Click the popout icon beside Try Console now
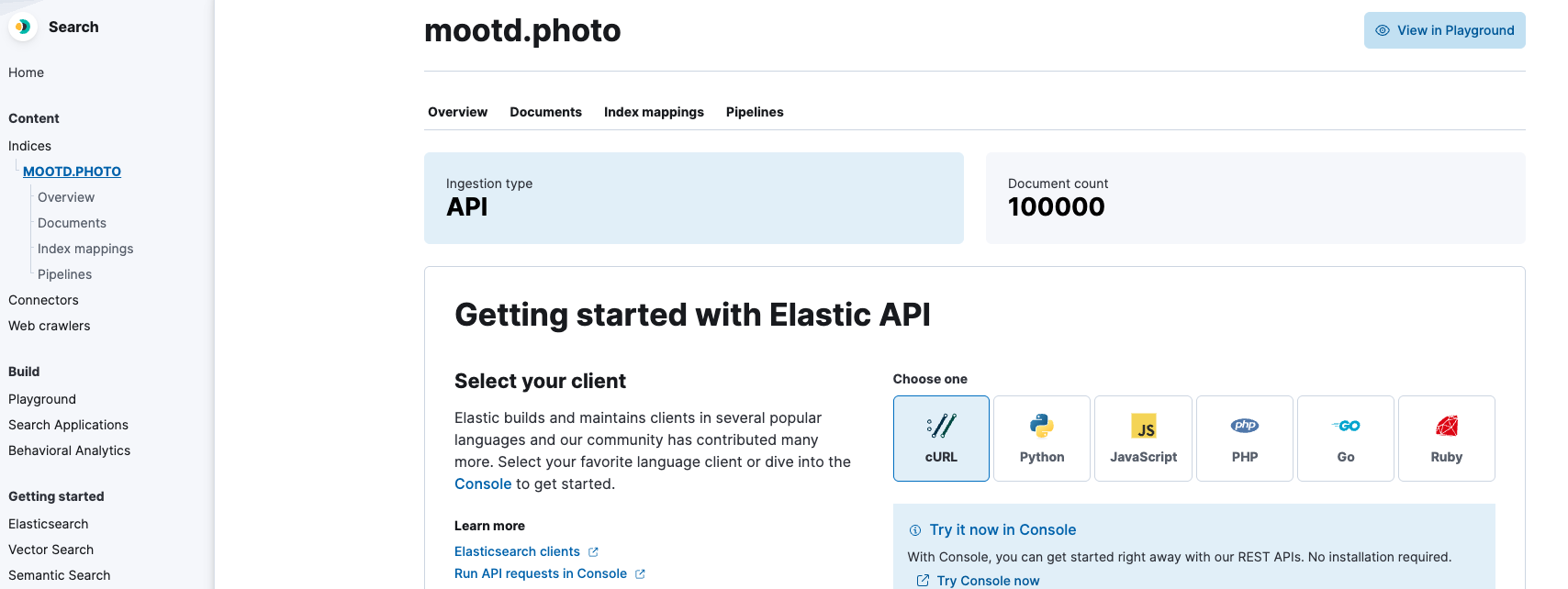 [923, 581]
